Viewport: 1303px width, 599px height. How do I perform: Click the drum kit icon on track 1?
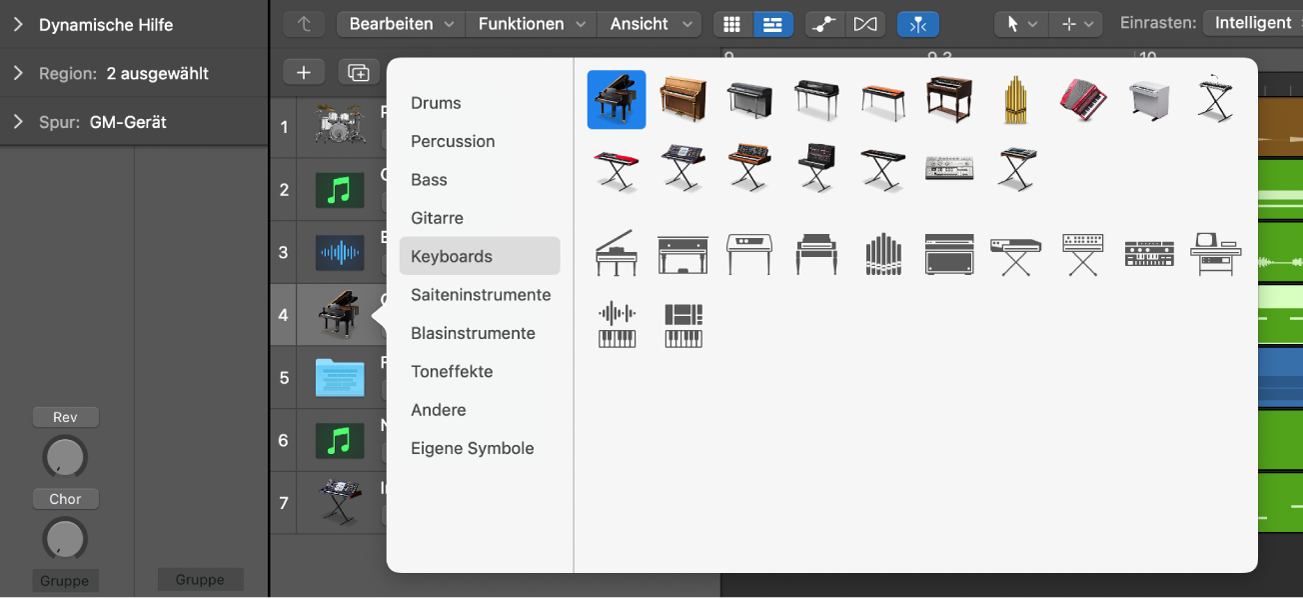coord(339,126)
